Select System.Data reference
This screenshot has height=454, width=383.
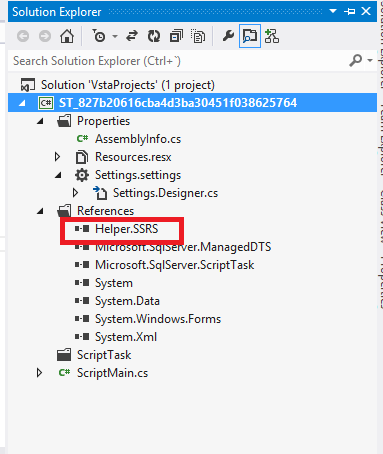127,301
